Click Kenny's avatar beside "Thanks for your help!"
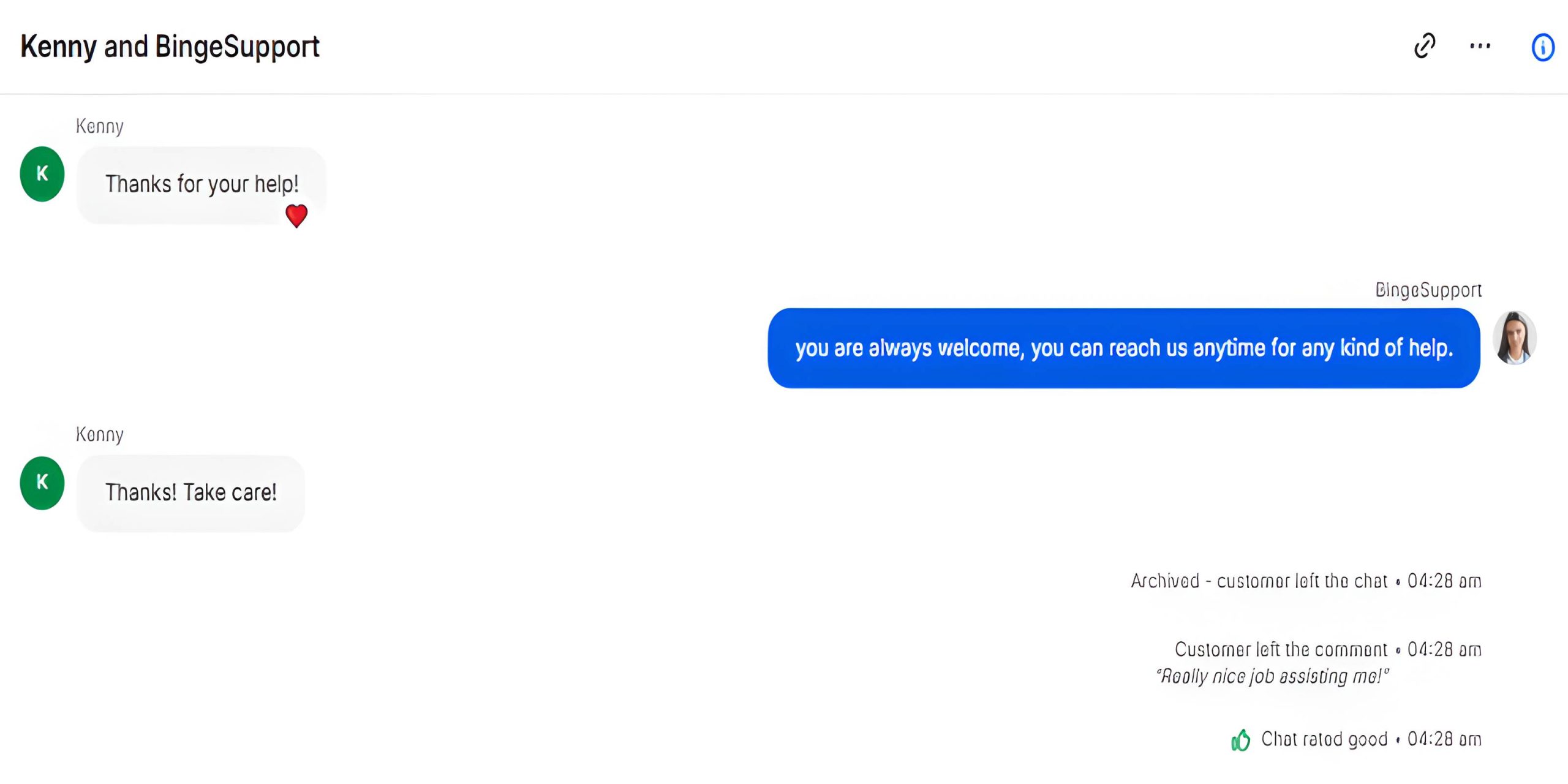 pos(42,174)
